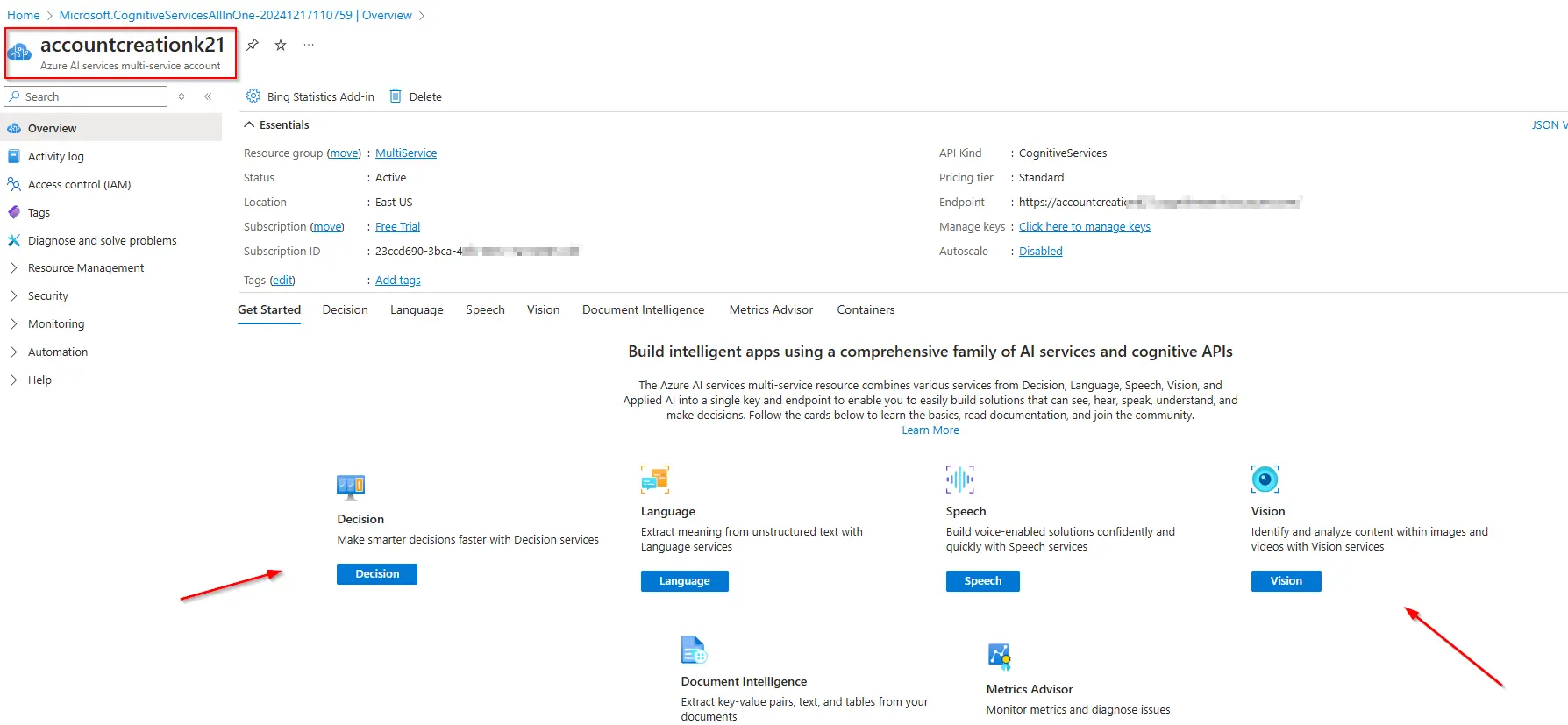Open the Activity log
This screenshot has width=1568, height=725.
tap(55, 156)
